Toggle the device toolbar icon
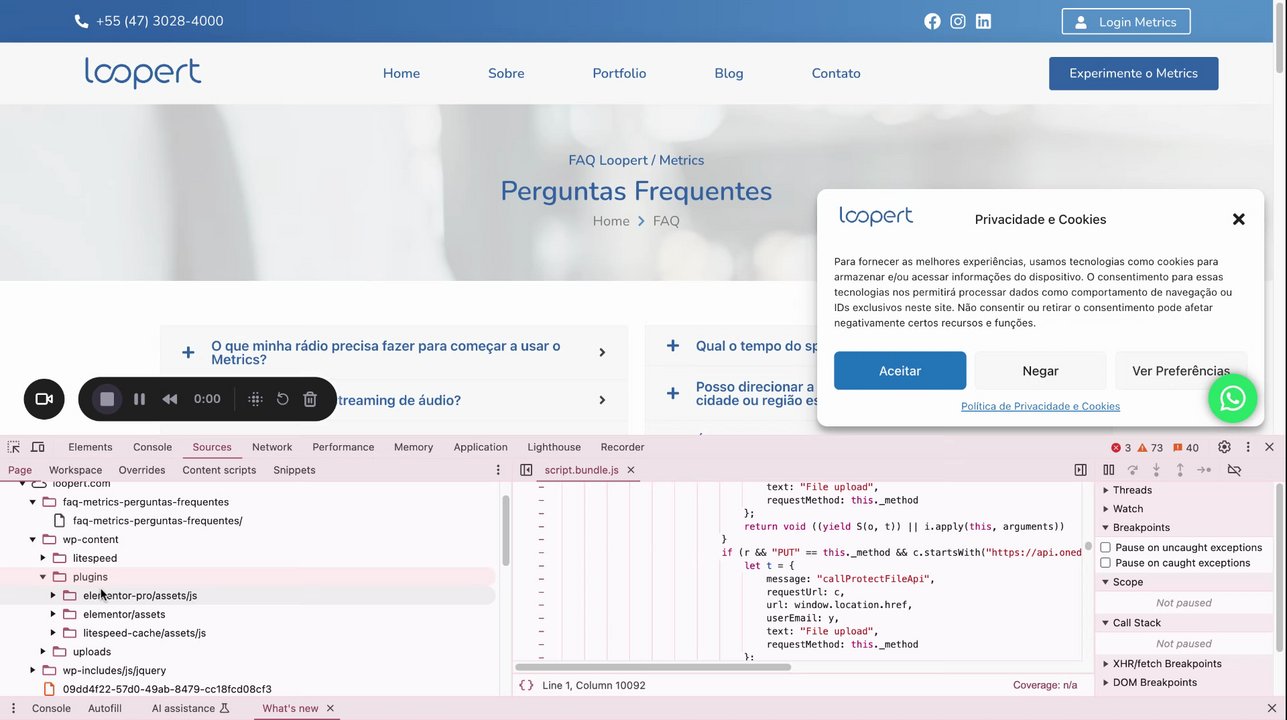The height and width of the screenshot is (720, 1287). 38,447
